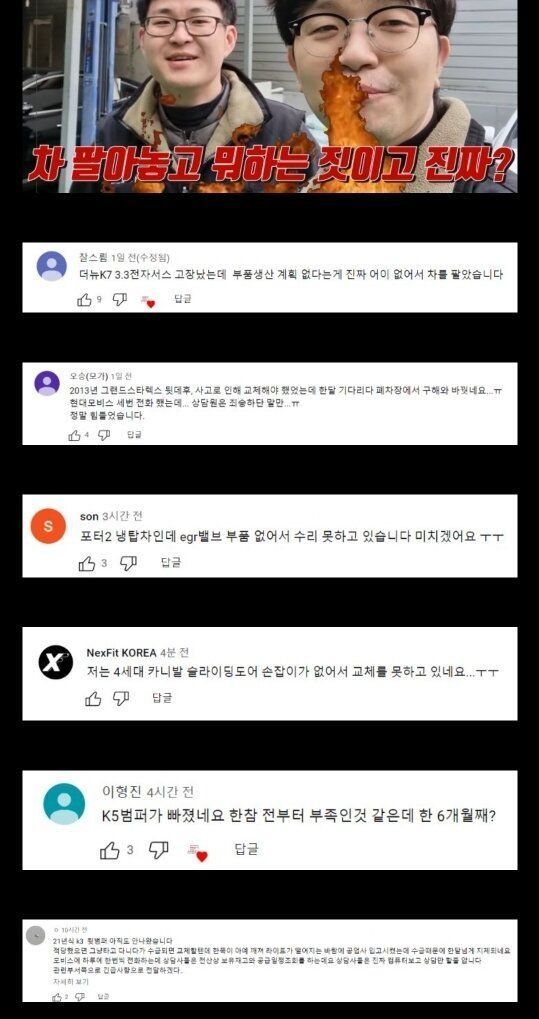Screen dimensions: 539x1019
Task: Reply (답글) to 참스림's comment
Action: 183,299
